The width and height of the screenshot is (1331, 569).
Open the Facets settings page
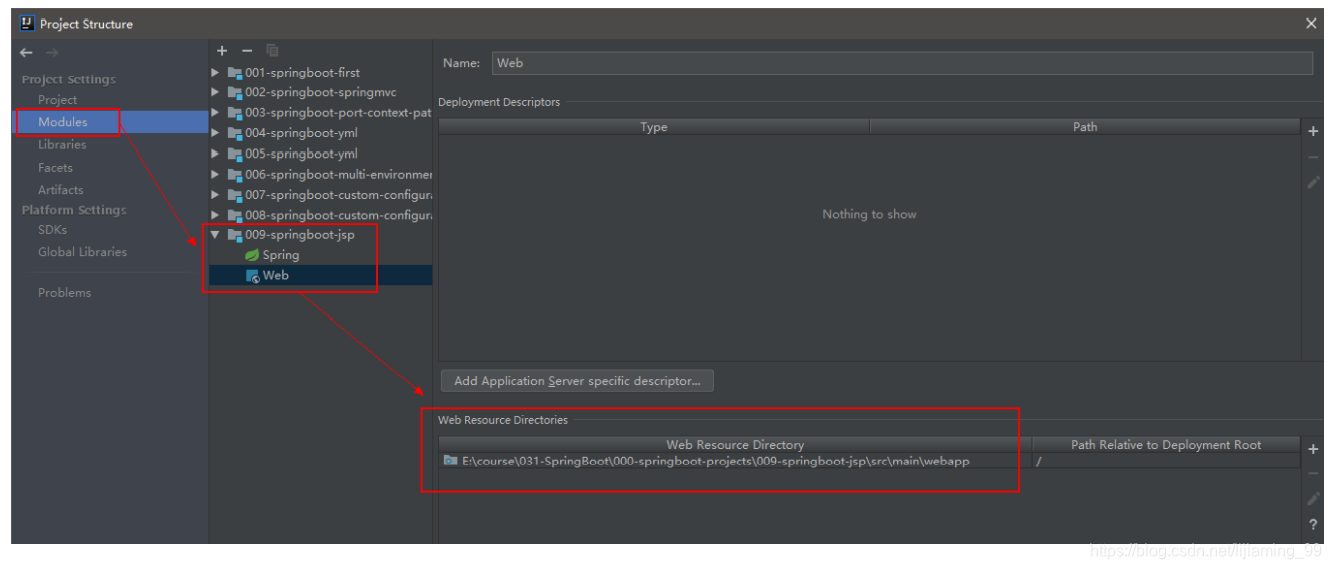[x=55, y=167]
